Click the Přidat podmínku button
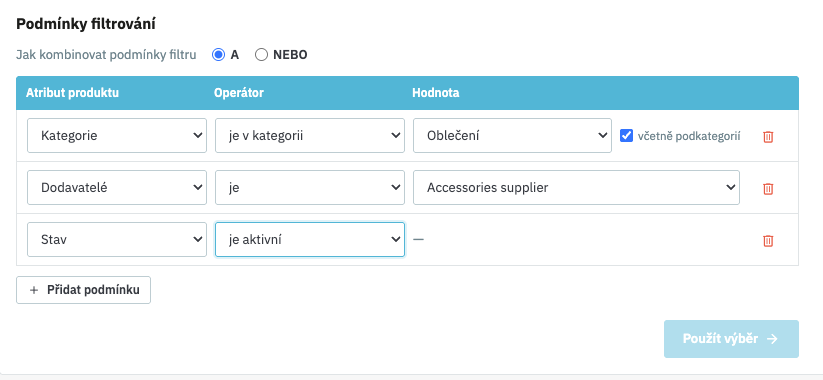 click(83, 290)
